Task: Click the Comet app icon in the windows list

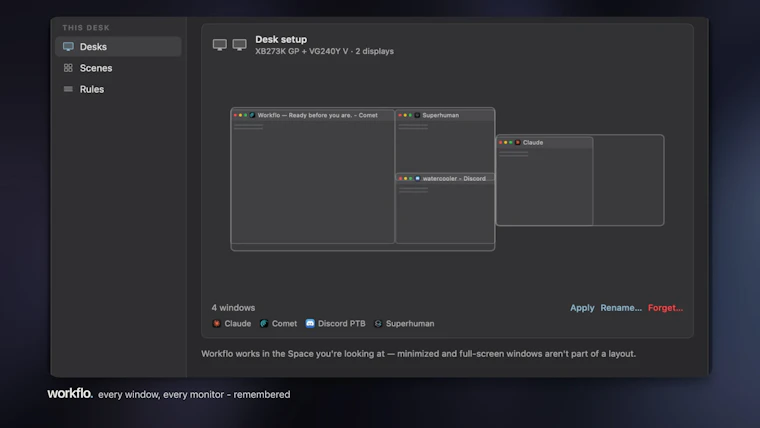Action: tap(264, 323)
